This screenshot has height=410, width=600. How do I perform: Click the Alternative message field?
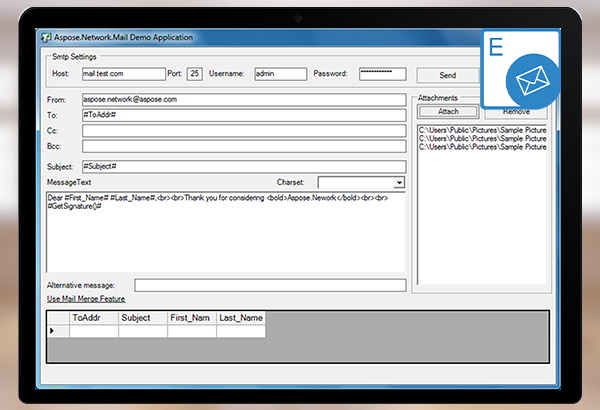tap(270, 285)
